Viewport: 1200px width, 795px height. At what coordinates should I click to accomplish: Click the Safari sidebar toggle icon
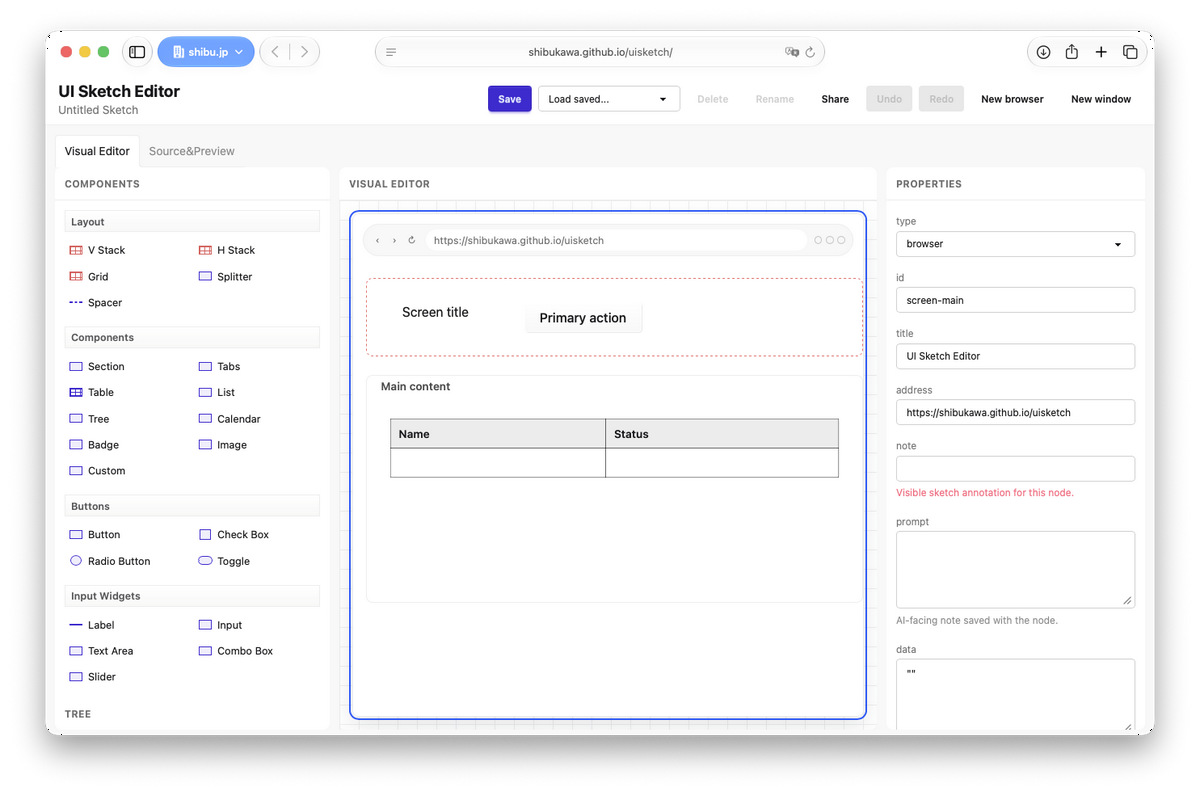tap(137, 52)
